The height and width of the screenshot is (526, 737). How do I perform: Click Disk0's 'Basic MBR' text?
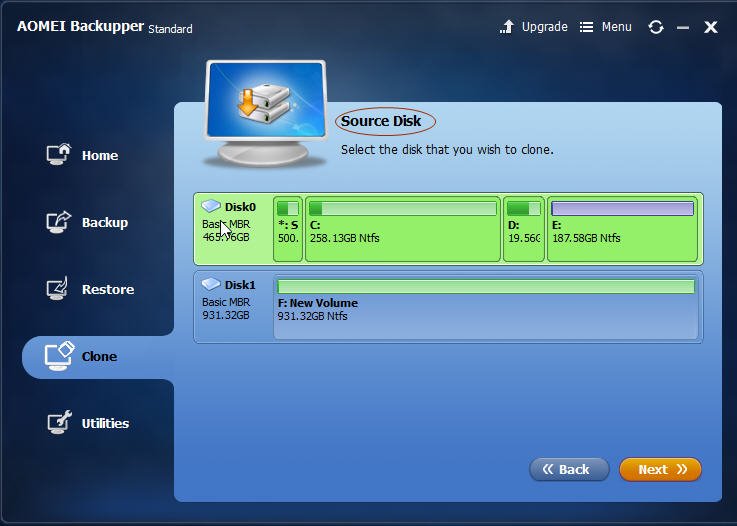point(226,224)
